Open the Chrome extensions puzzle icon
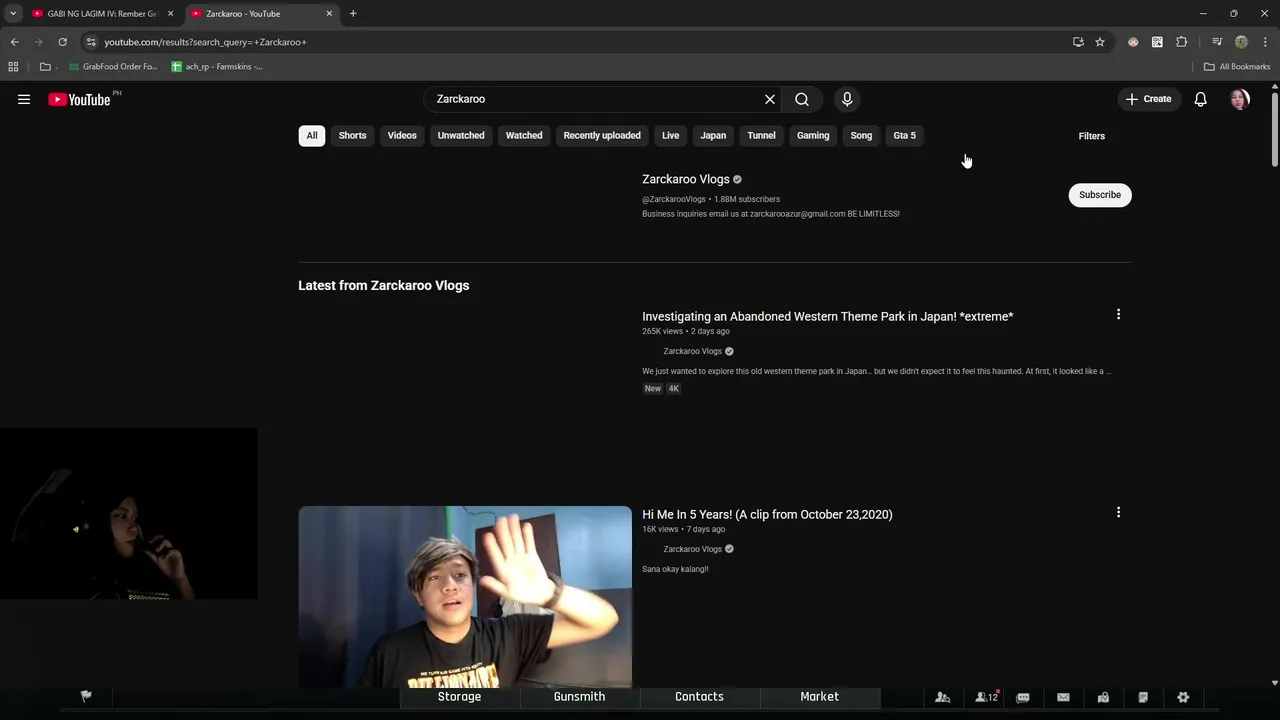 coord(1182,42)
